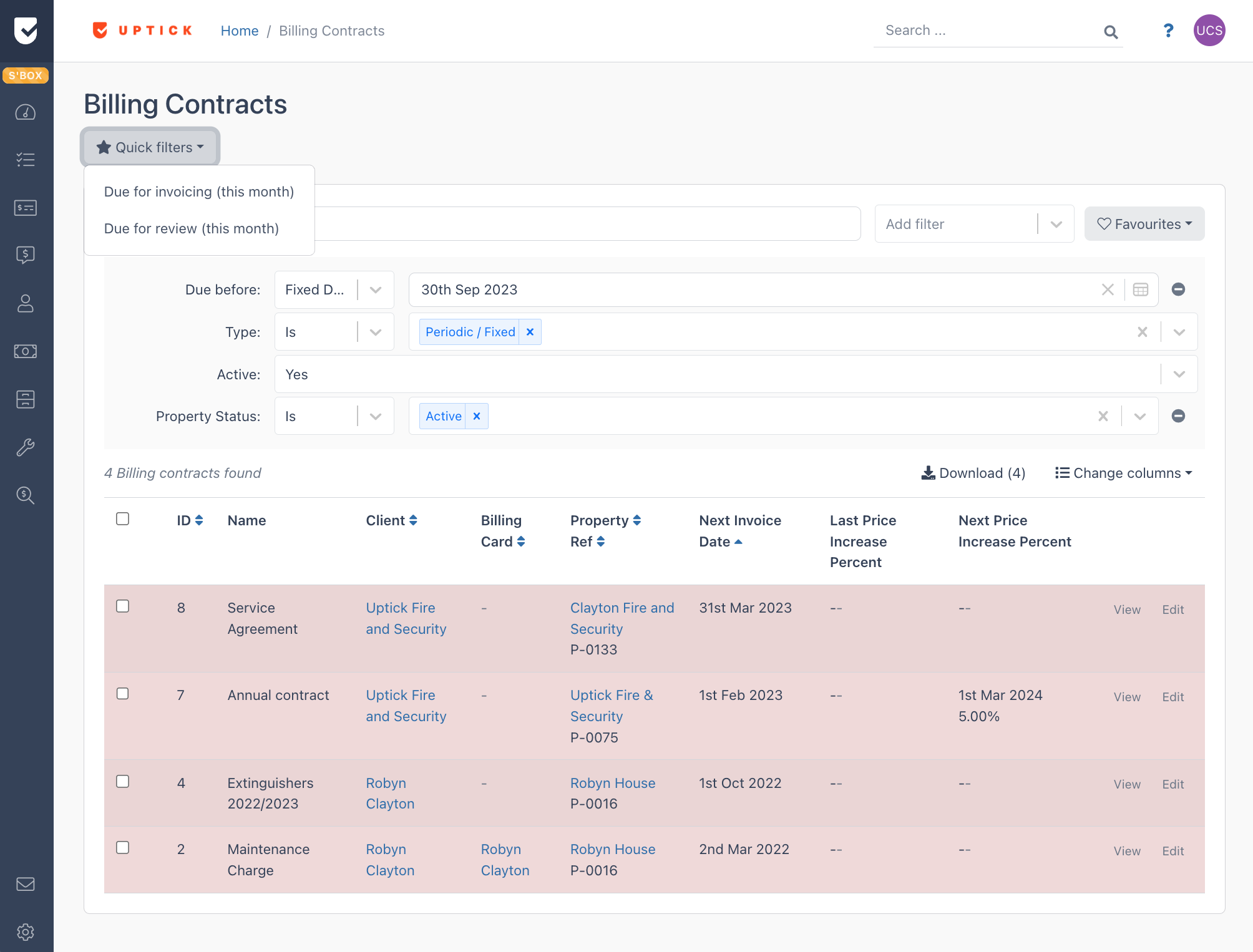This screenshot has height=952, width=1253.
Task: Edit the Annual contract row
Action: [x=1173, y=697]
